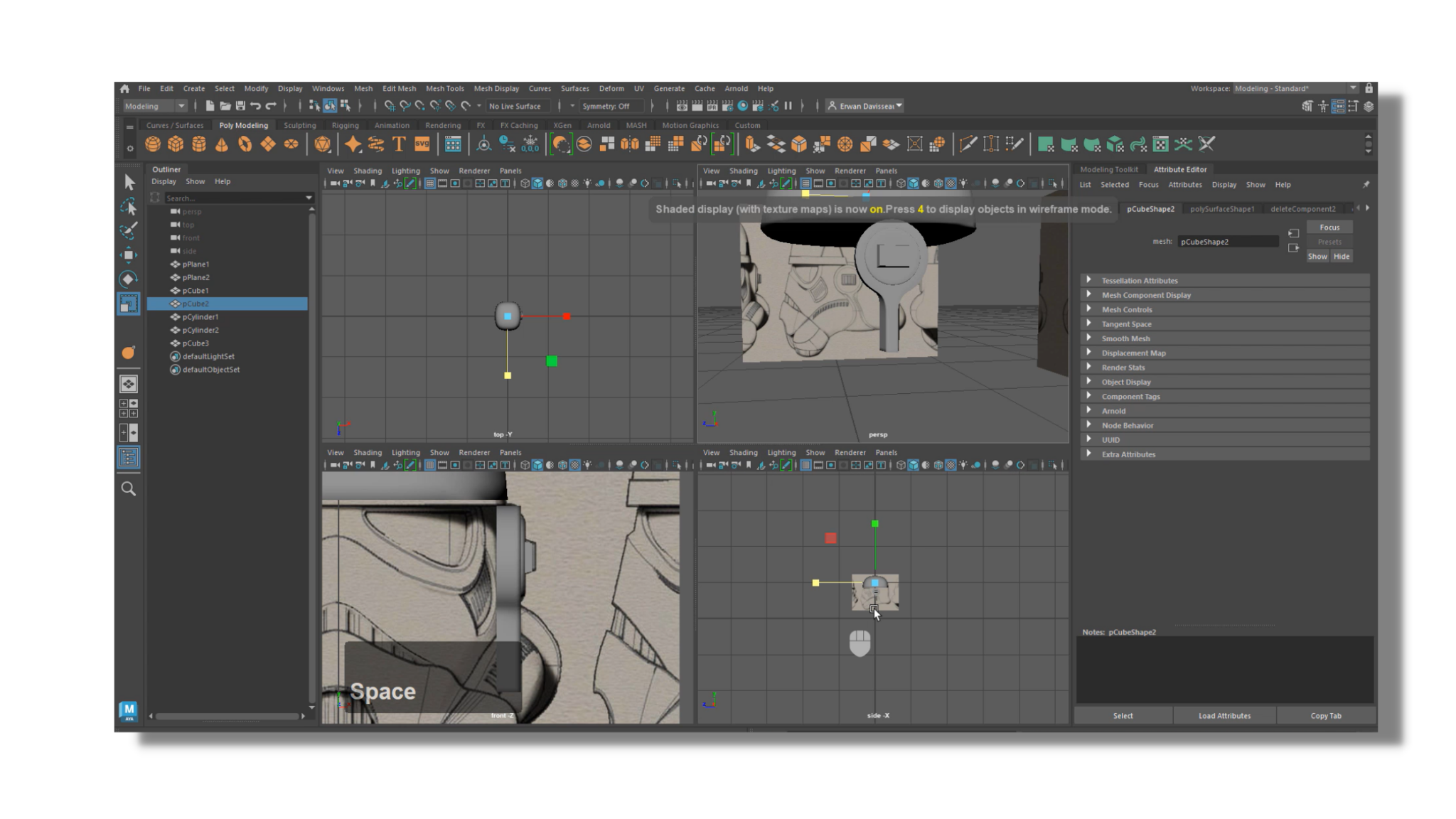Open the Erwan Davisseau account dropdown
1456x819 pixels.
[865, 106]
